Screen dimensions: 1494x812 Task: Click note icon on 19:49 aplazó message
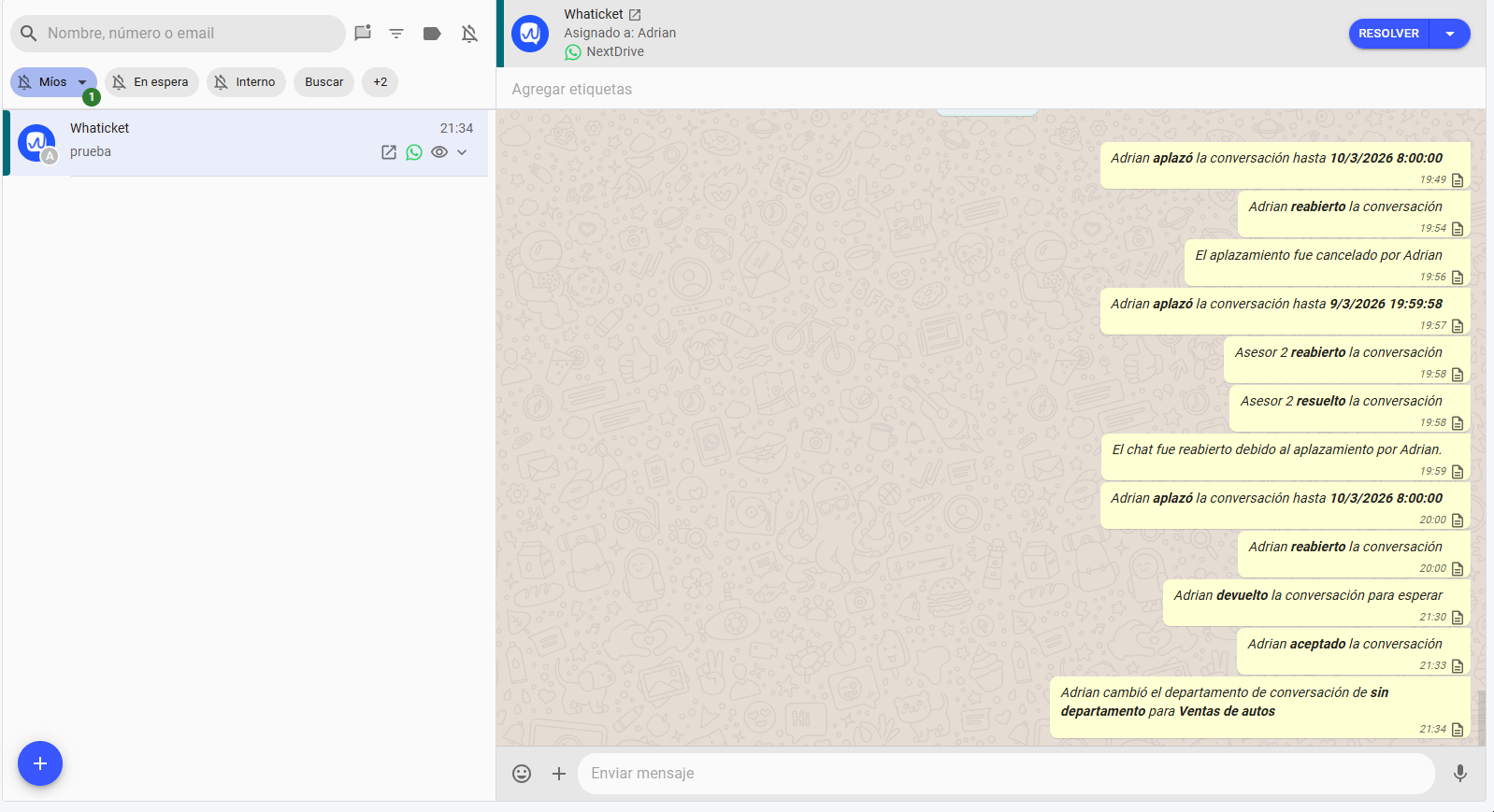click(1458, 180)
